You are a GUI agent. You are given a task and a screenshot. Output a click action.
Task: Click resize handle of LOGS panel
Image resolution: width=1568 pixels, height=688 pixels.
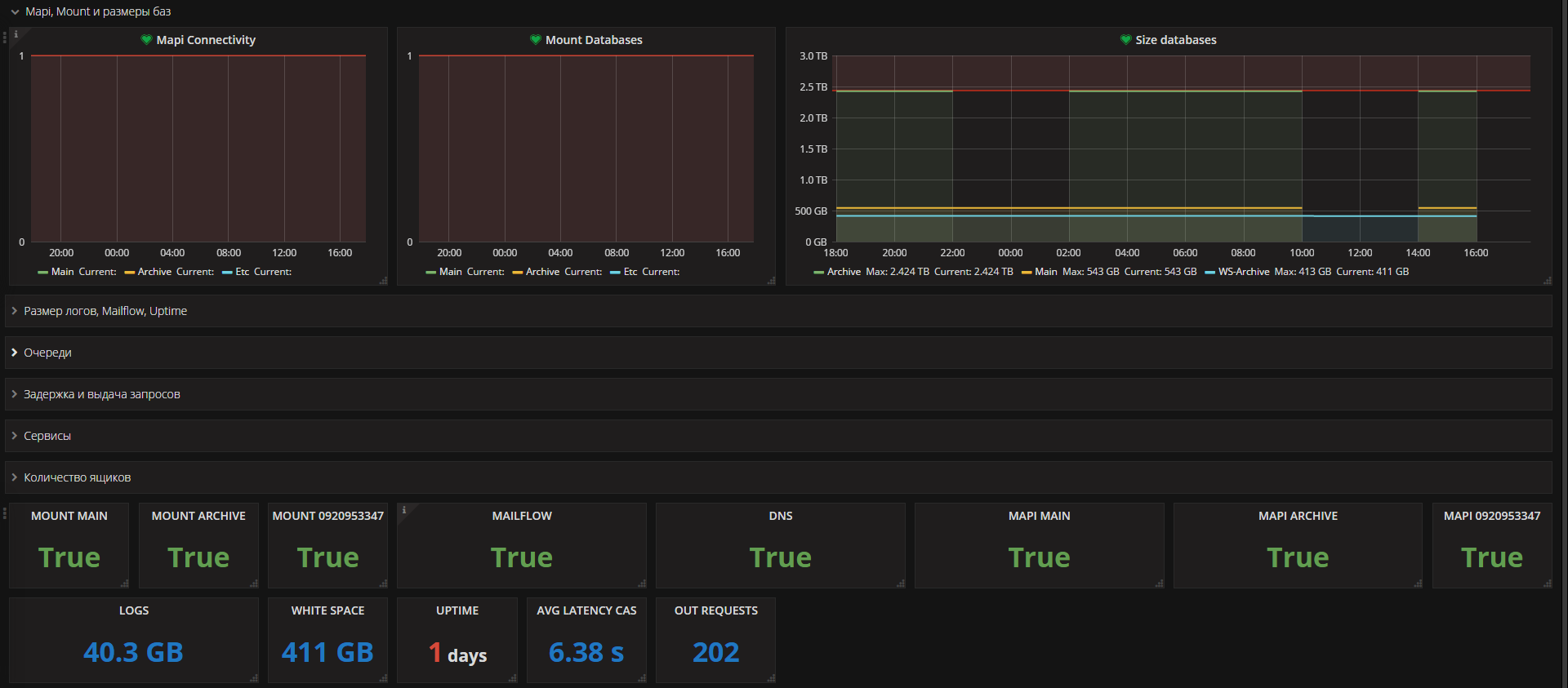point(253,677)
